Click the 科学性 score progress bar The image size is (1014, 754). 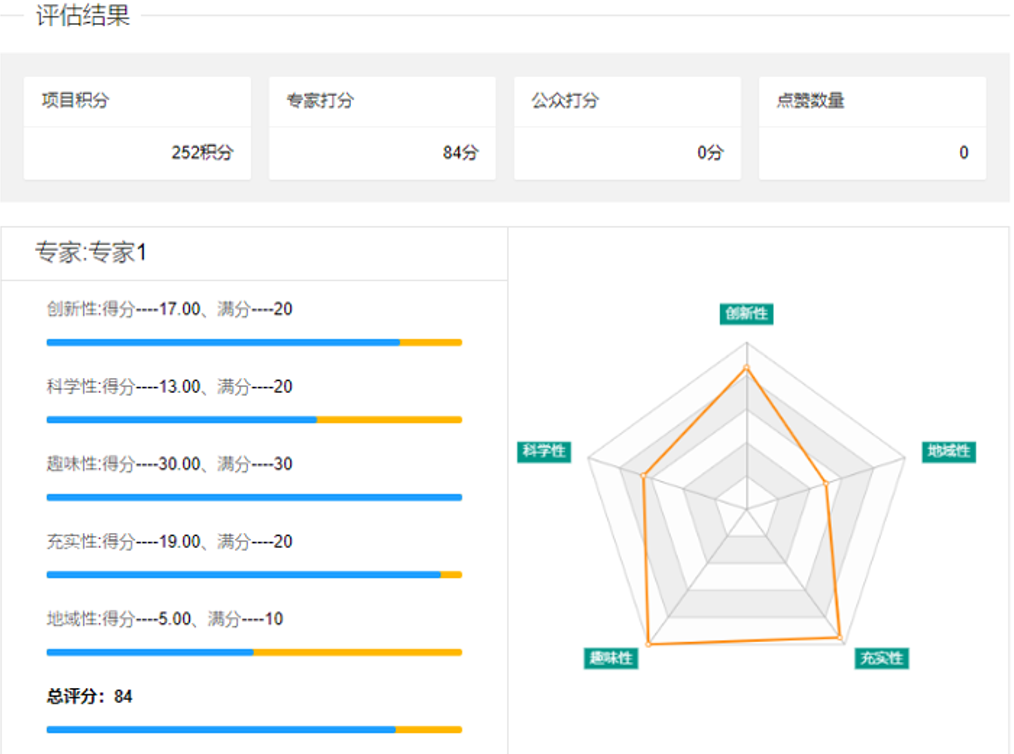[254, 420]
